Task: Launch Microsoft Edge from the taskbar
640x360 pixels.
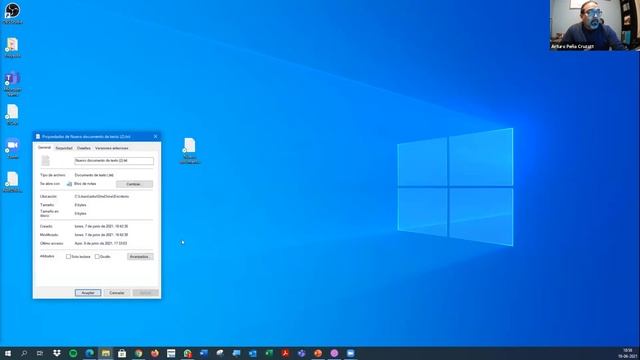Action: [x=89, y=353]
